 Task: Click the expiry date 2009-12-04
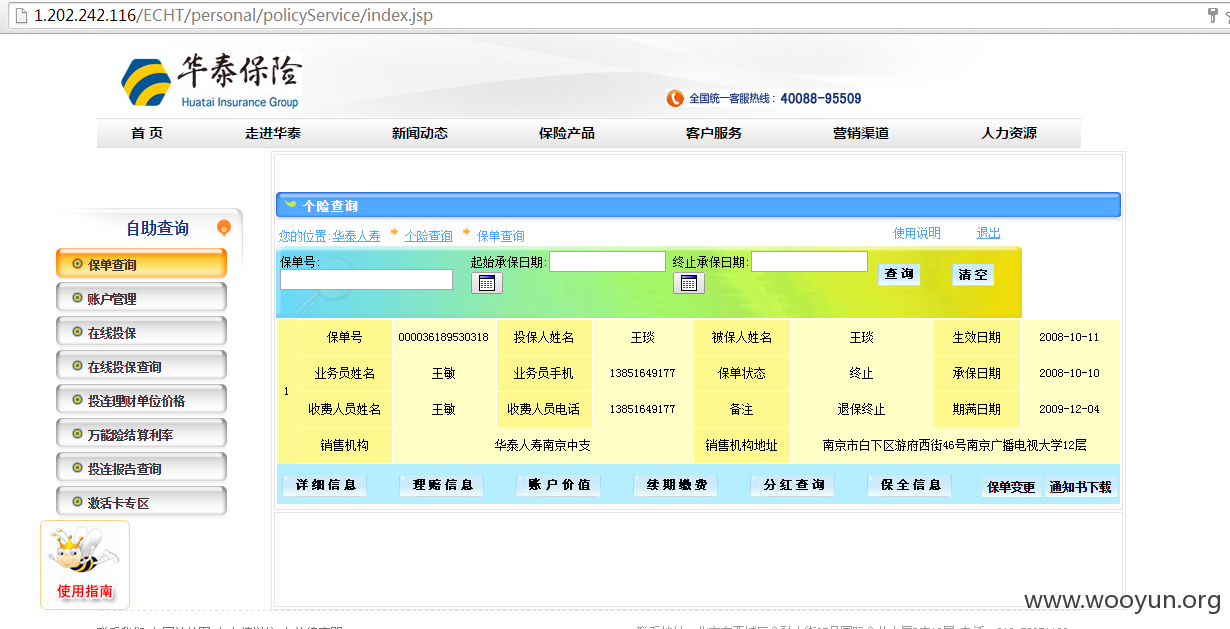pyautogui.click(x=1069, y=409)
